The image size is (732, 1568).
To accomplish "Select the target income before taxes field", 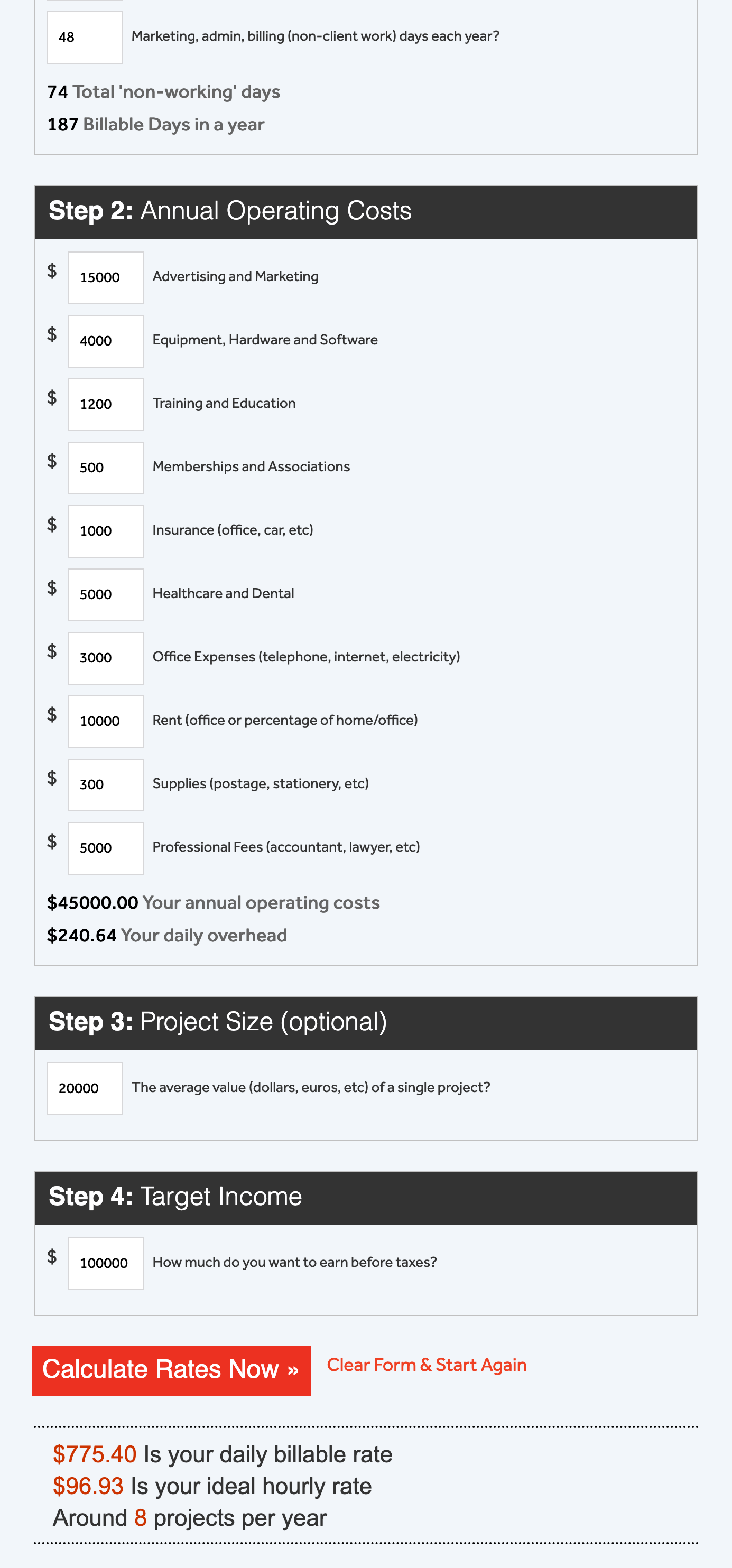I will coord(105,1263).
